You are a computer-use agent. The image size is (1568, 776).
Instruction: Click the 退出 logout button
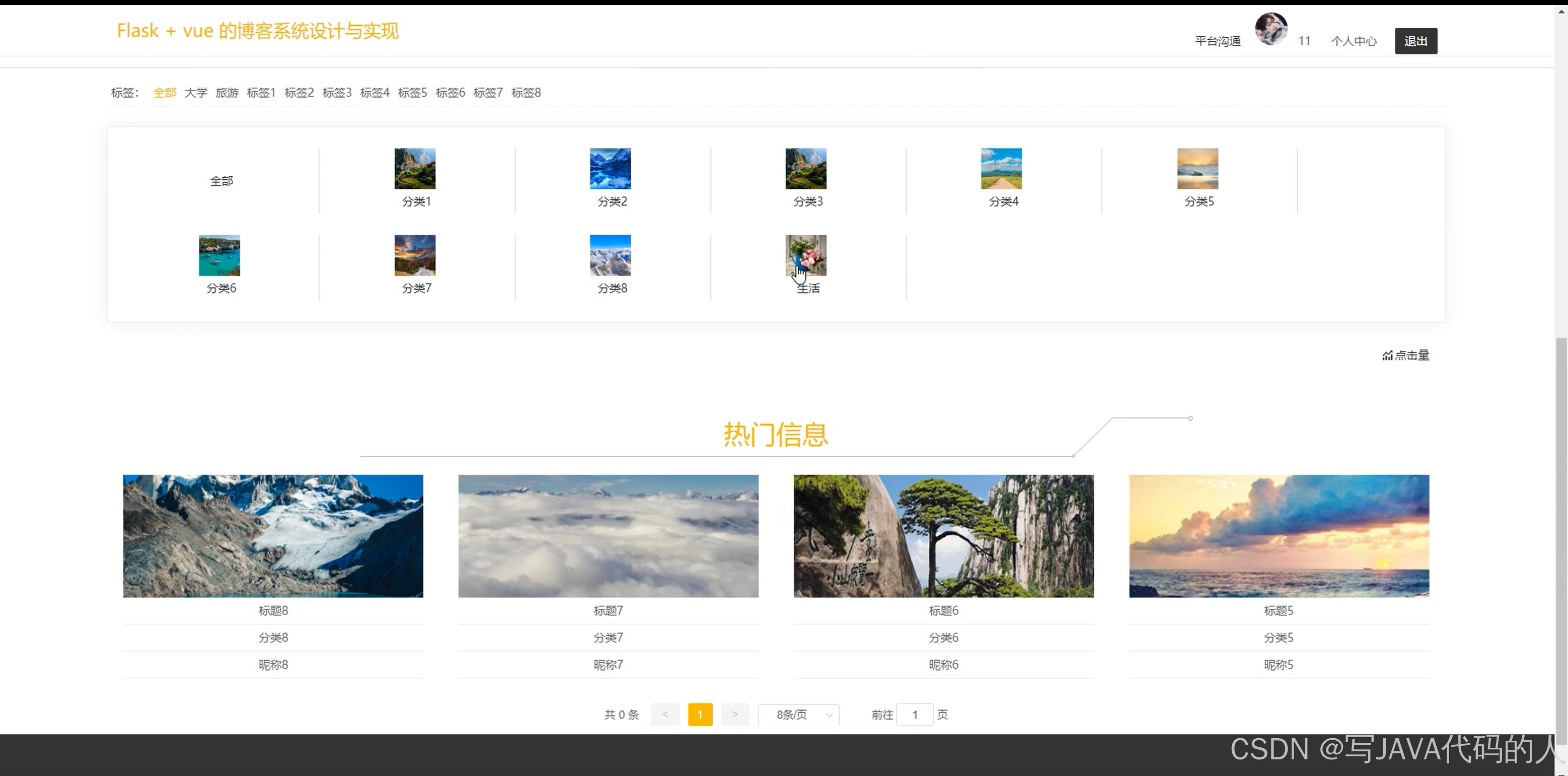1415,40
